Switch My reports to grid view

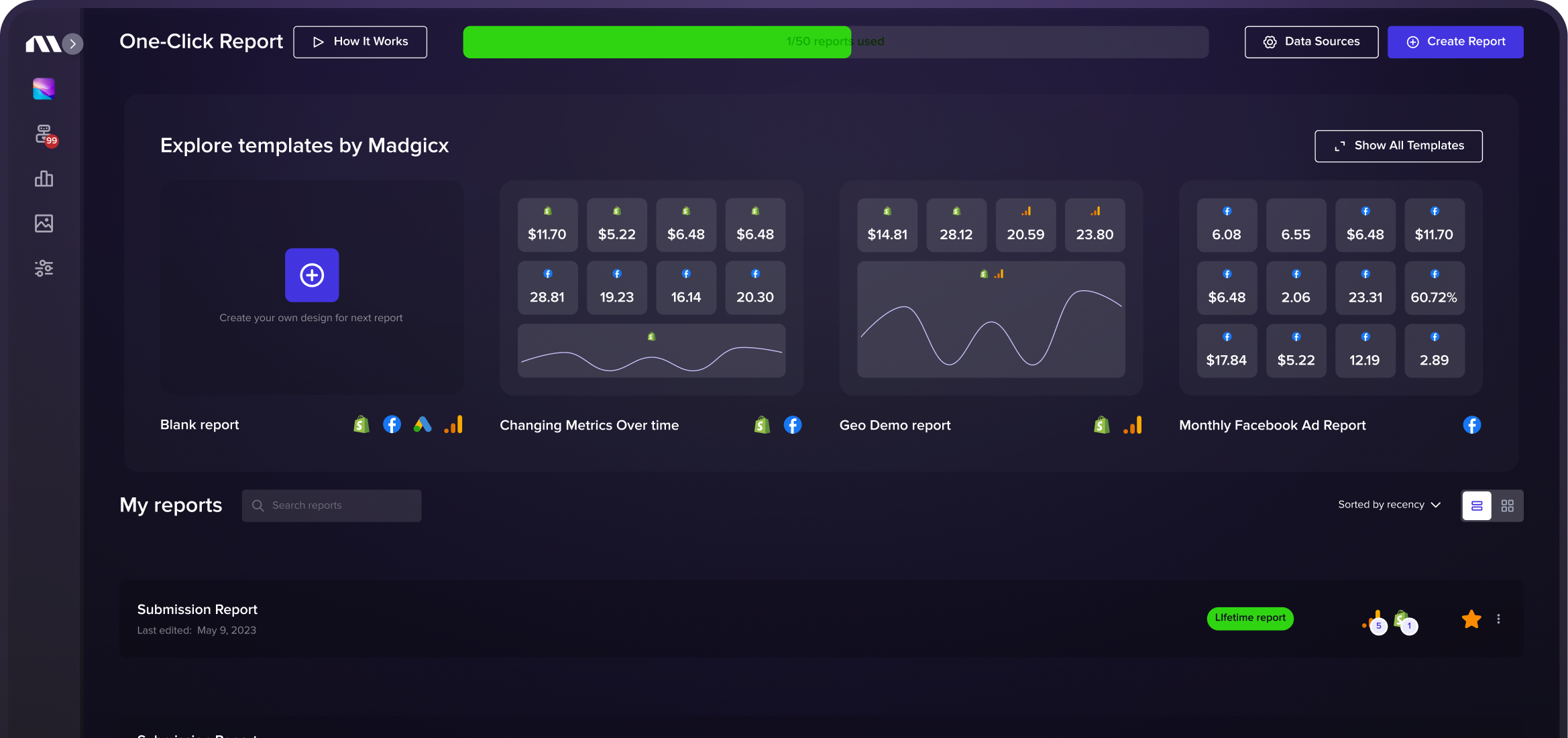point(1508,505)
